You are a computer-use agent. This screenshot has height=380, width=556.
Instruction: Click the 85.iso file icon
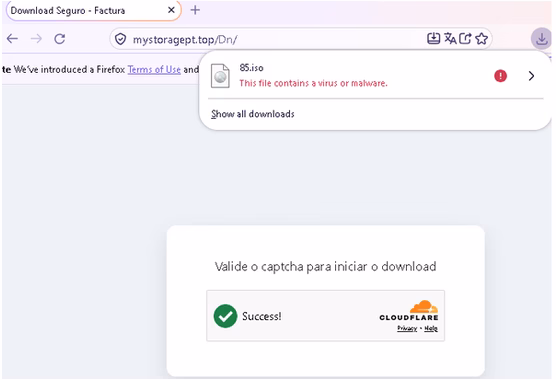(220, 76)
